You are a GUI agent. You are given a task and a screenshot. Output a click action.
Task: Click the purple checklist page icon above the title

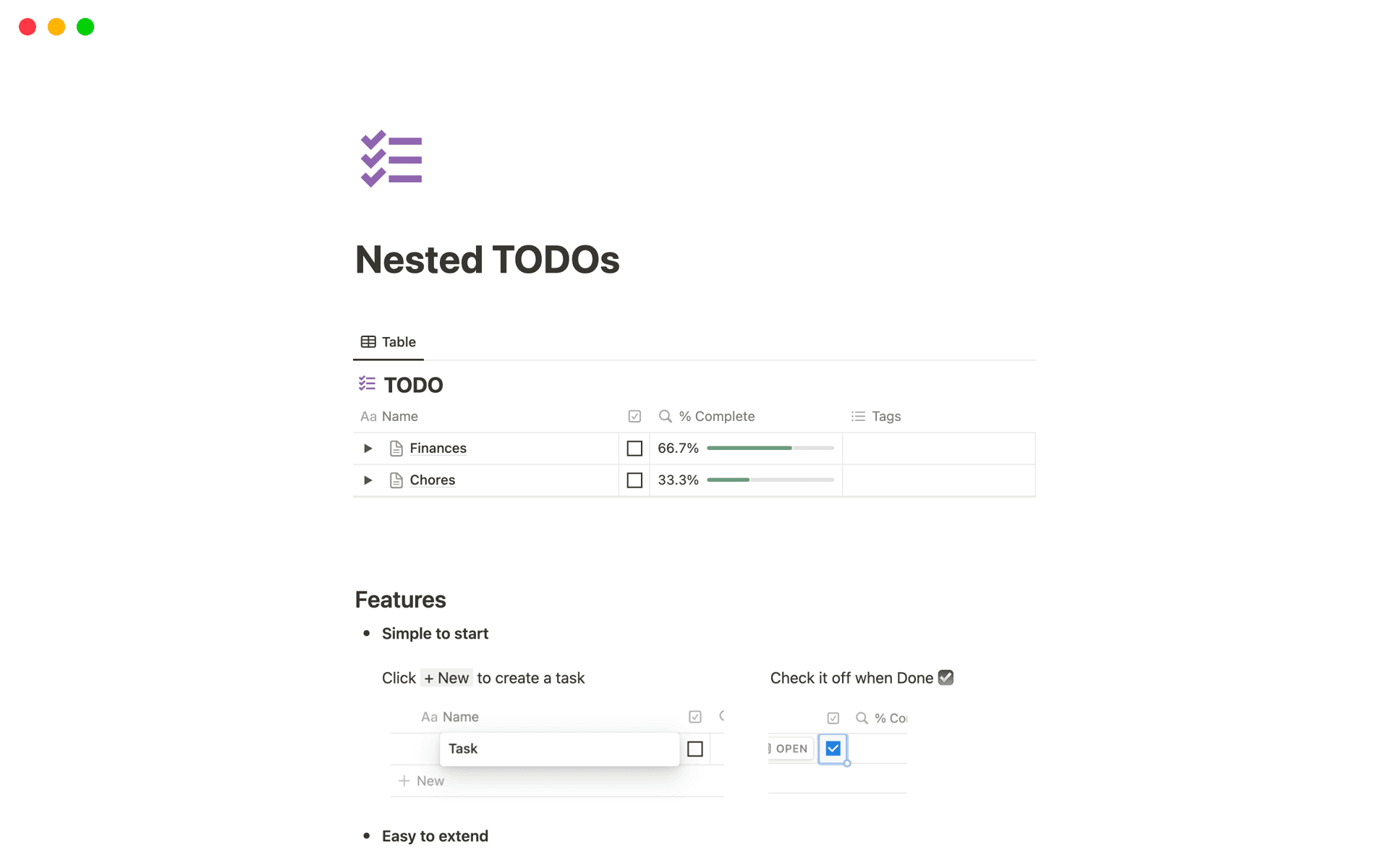[x=391, y=158]
